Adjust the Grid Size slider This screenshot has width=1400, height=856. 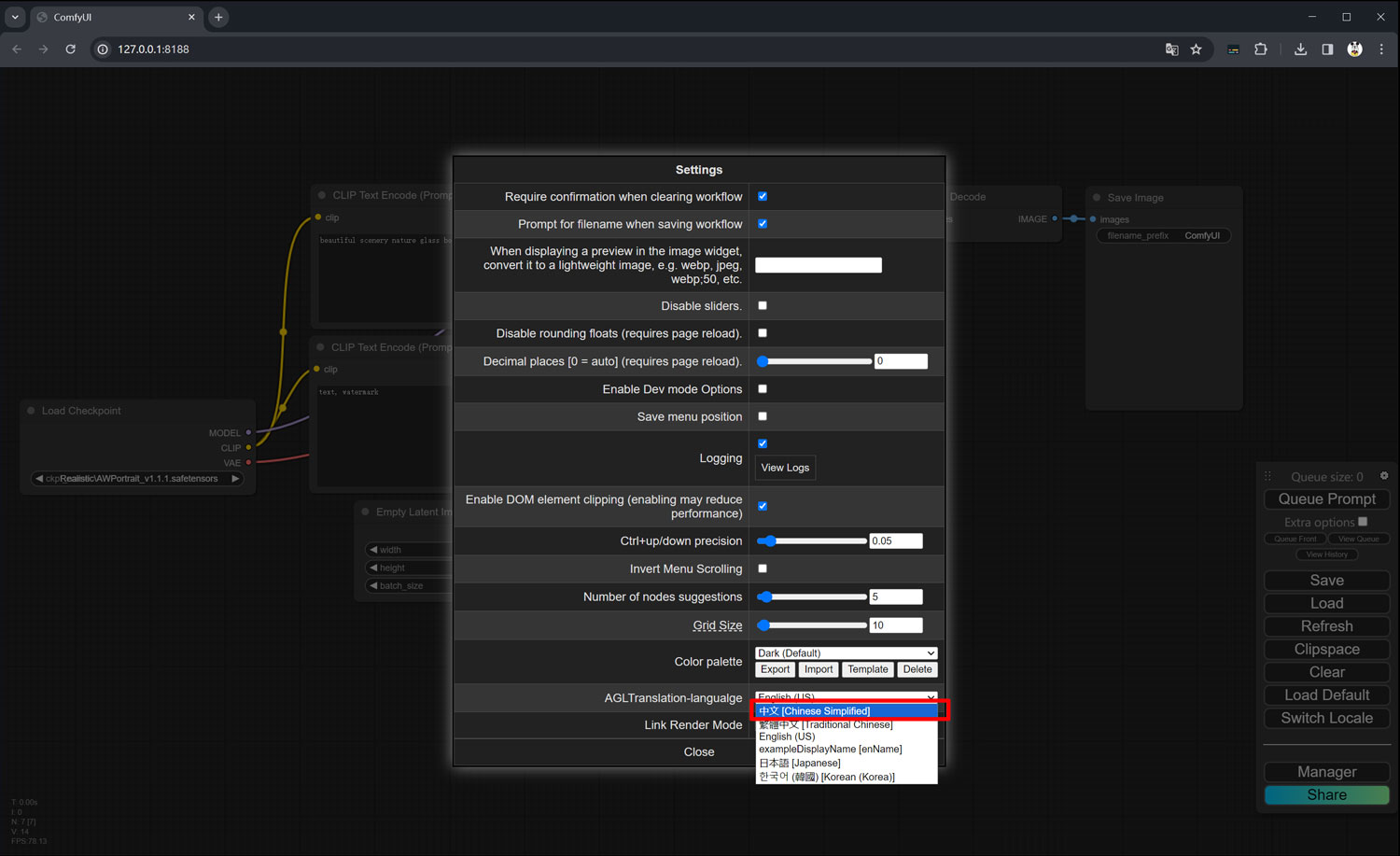[x=812, y=624]
